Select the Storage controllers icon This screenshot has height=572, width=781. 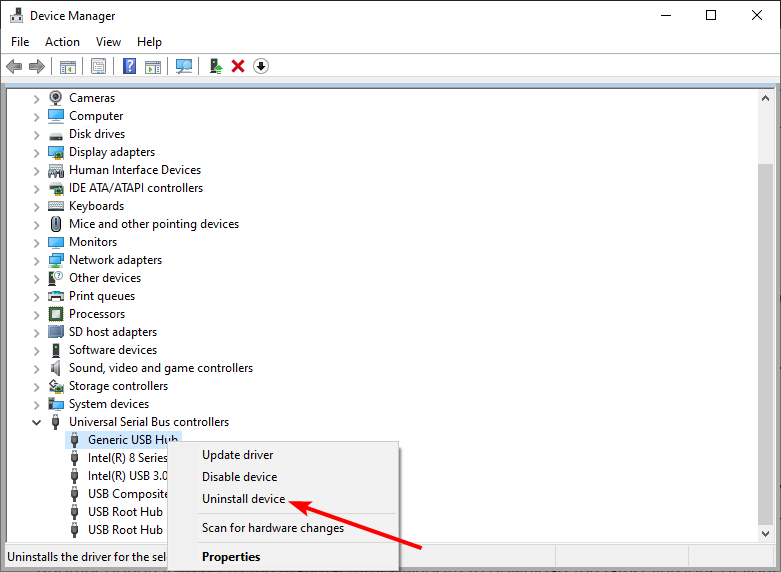tap(56, 386)
